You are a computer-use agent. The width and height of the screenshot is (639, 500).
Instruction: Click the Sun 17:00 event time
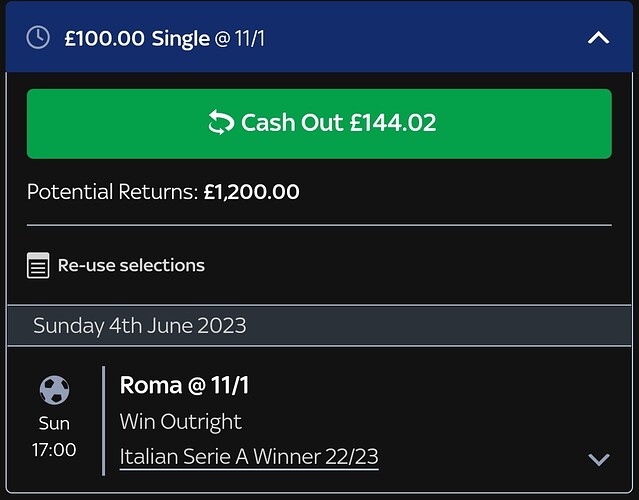point(54,436)
